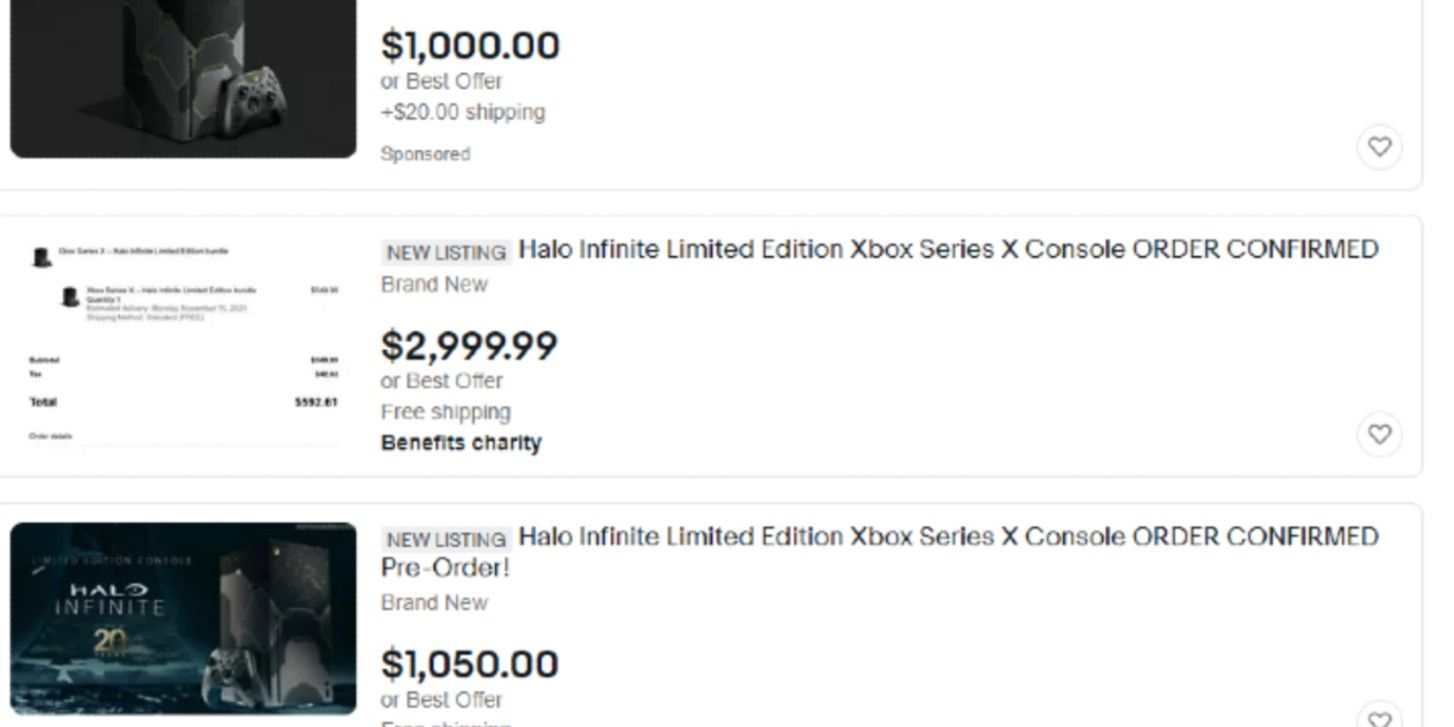Click the NEW LISTING badge on the $2,999.99 item

pos(446,252)
